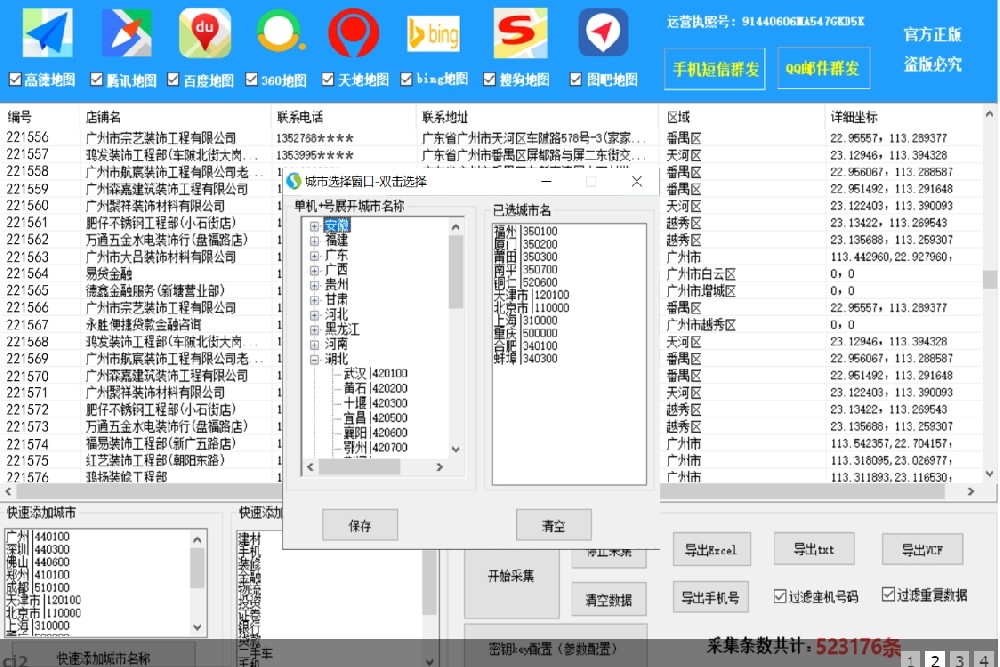Select 广州 440100 in quick-add city list

38,537
